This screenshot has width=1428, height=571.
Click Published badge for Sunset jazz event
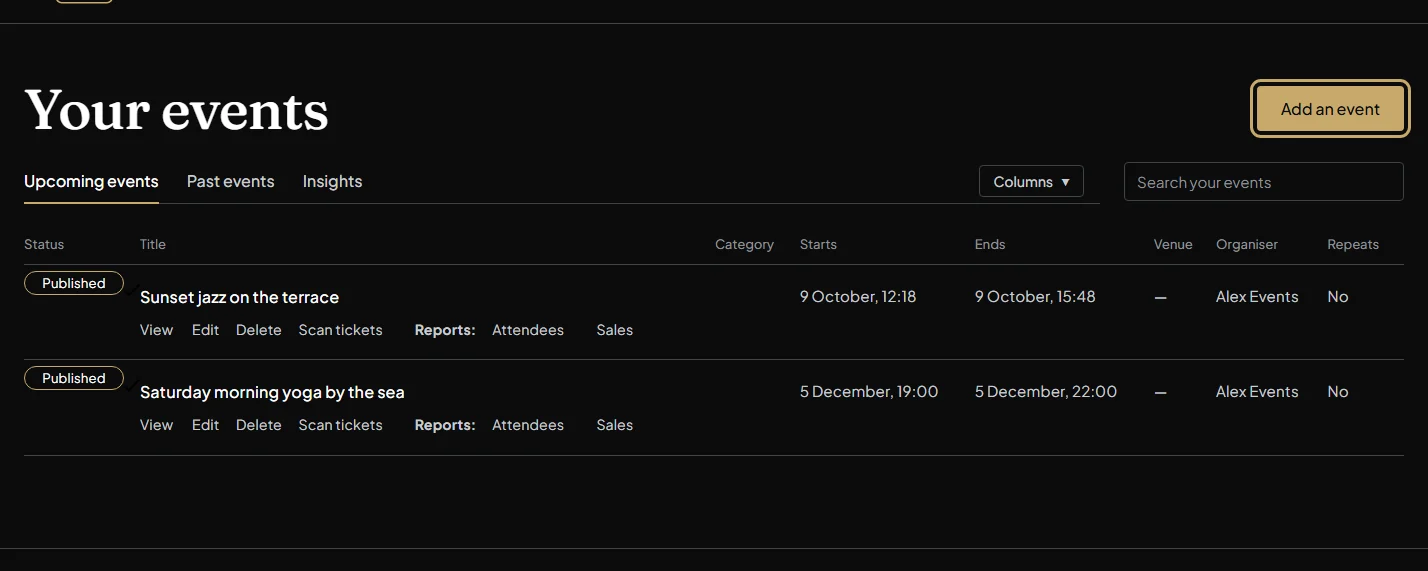tap(74, 283)
